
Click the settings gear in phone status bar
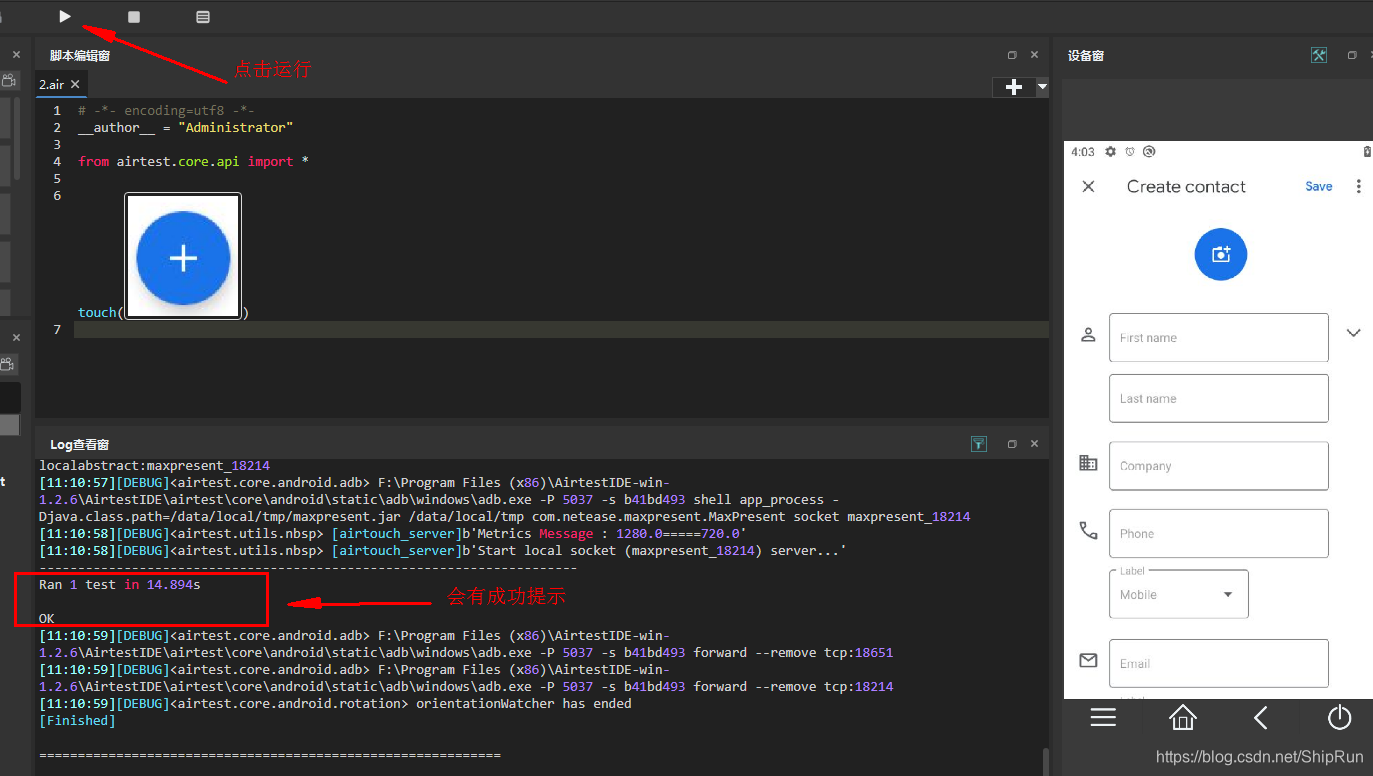1110,152
